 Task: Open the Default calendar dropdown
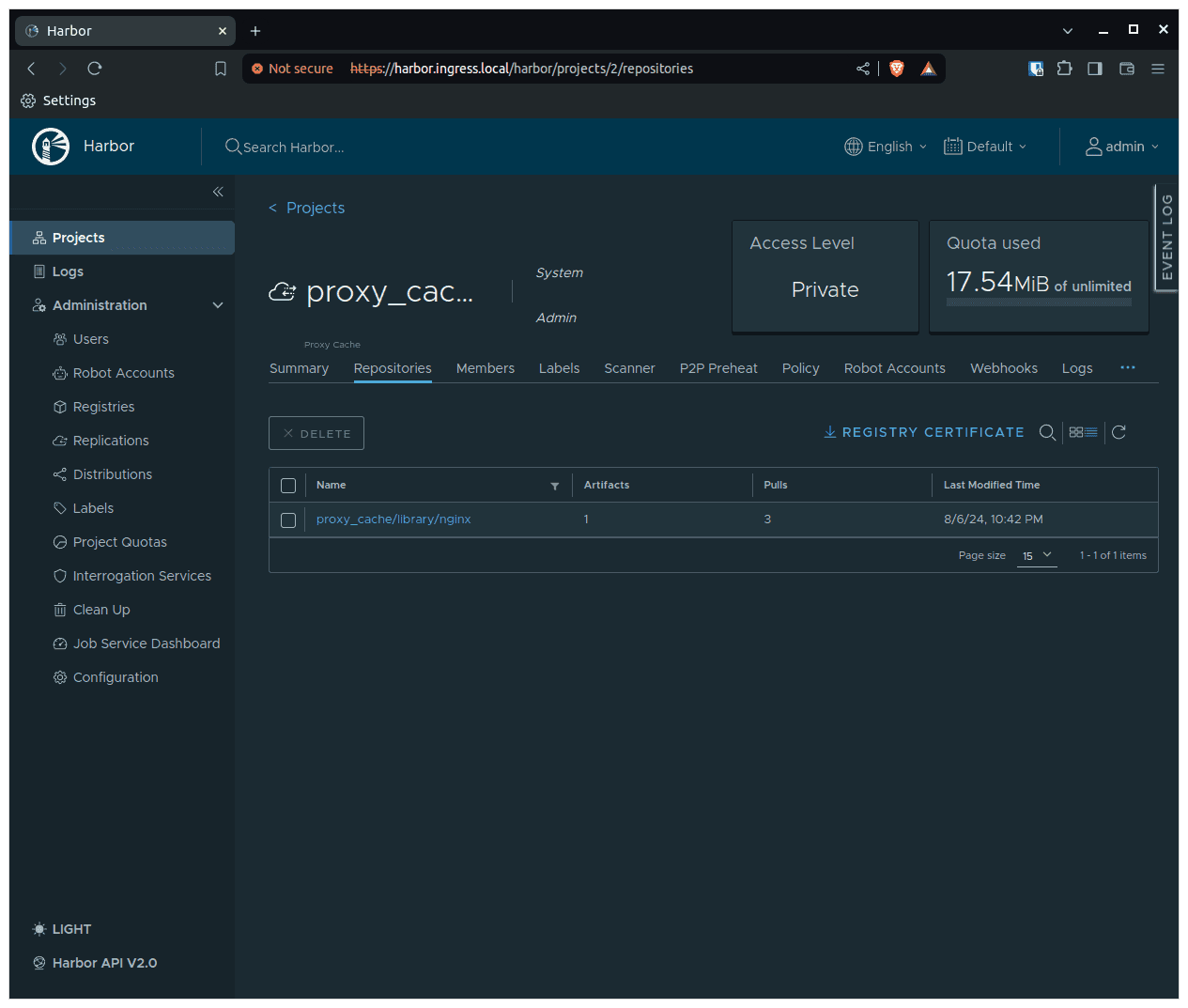pos(985,147)
